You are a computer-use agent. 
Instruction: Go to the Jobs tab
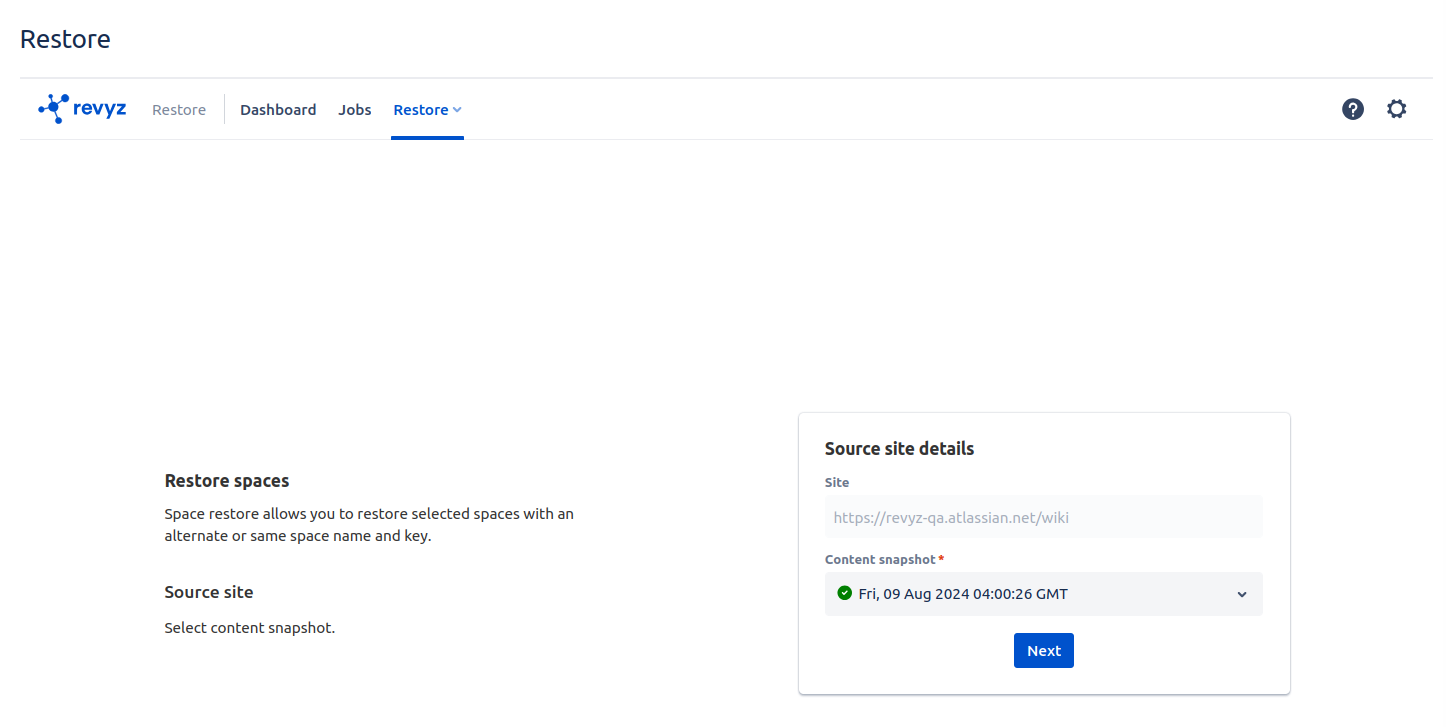(x=354, y=110)
